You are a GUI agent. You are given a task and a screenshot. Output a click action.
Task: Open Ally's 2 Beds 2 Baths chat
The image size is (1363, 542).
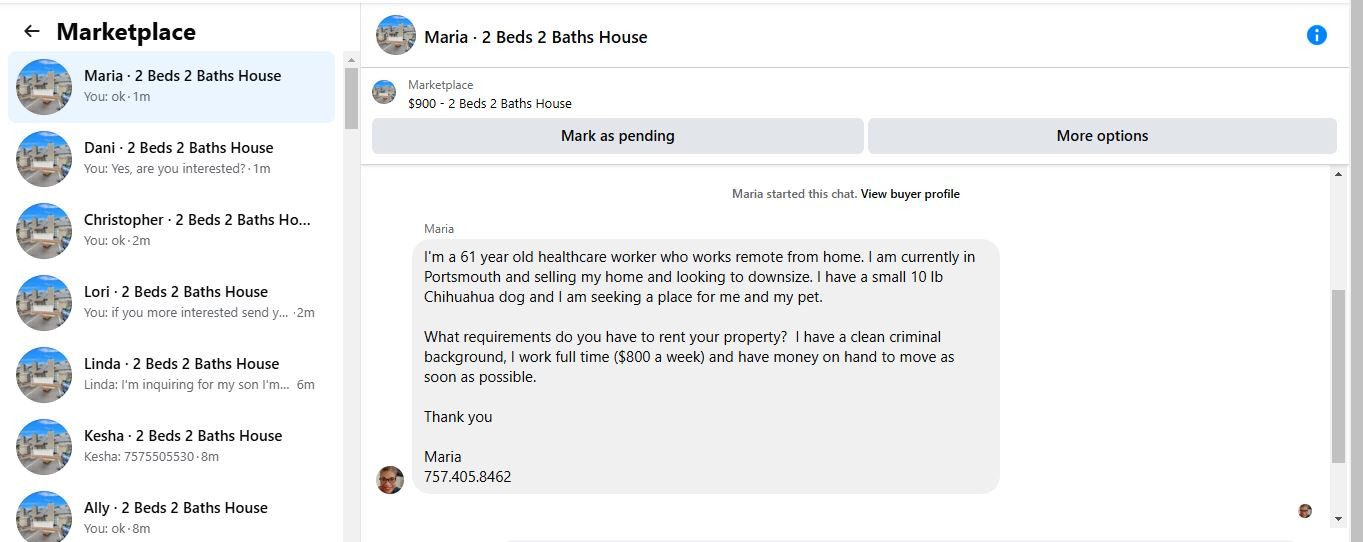tap(172, 515)
